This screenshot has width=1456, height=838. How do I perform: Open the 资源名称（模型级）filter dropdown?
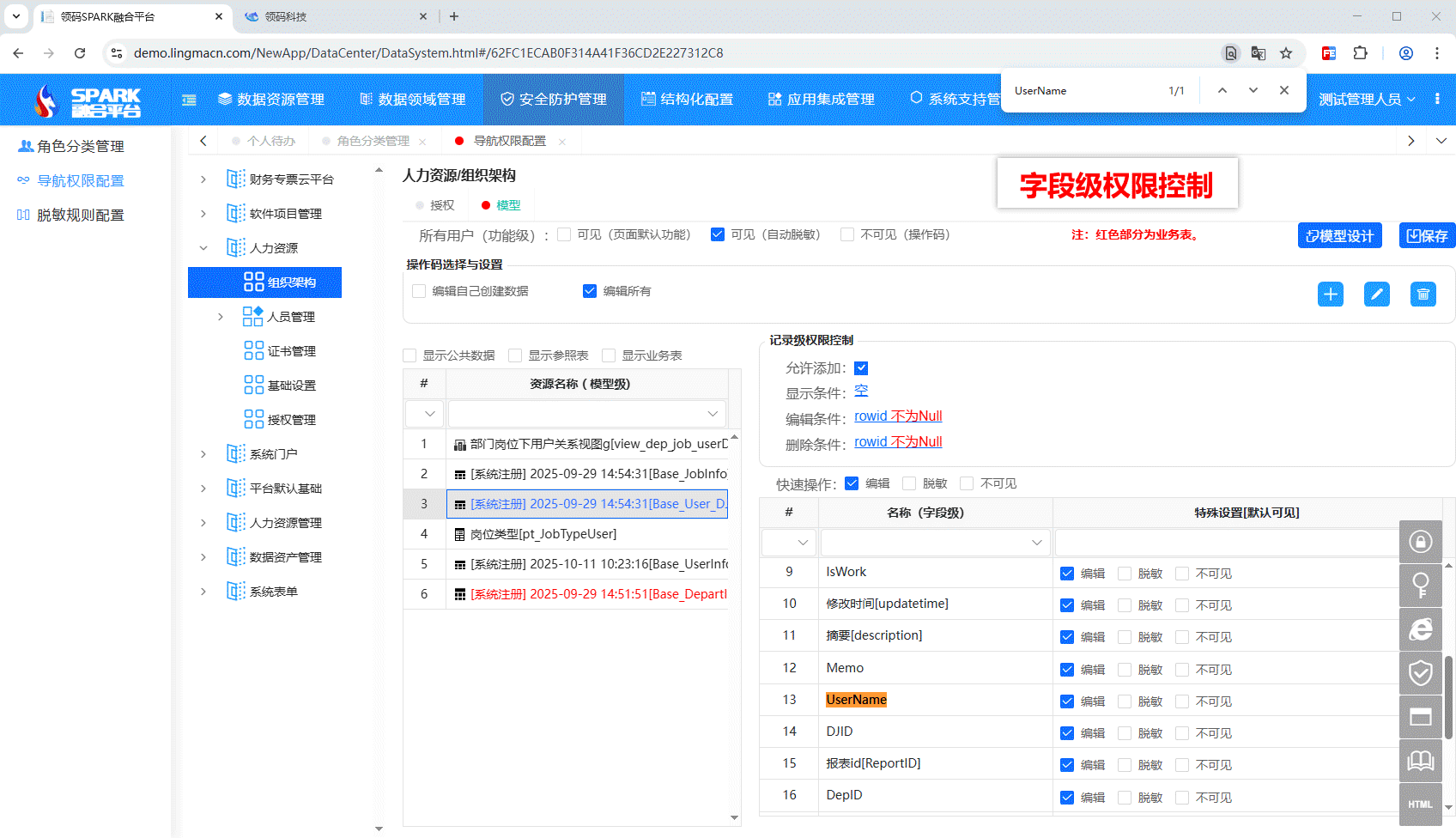point(713,413)
